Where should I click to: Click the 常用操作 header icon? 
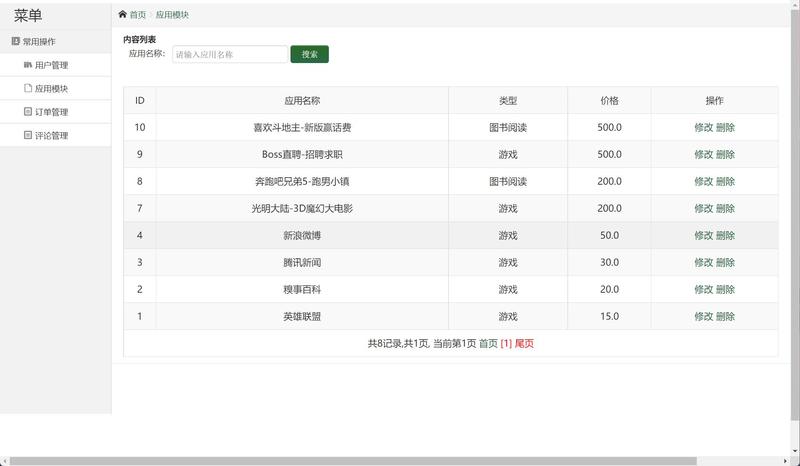(x=15, y=41)
